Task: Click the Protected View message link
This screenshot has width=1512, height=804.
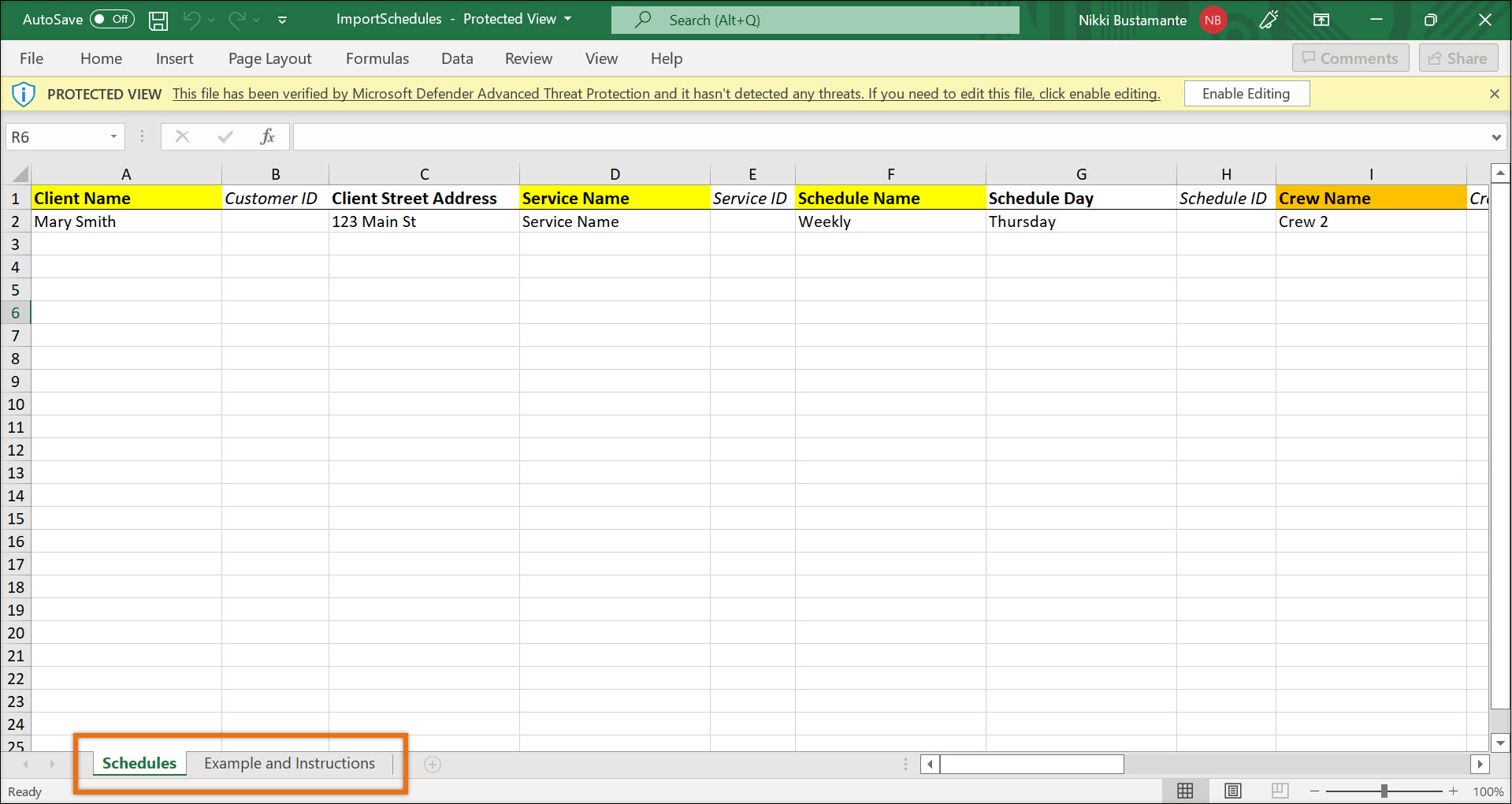Action: pos(666,94)
